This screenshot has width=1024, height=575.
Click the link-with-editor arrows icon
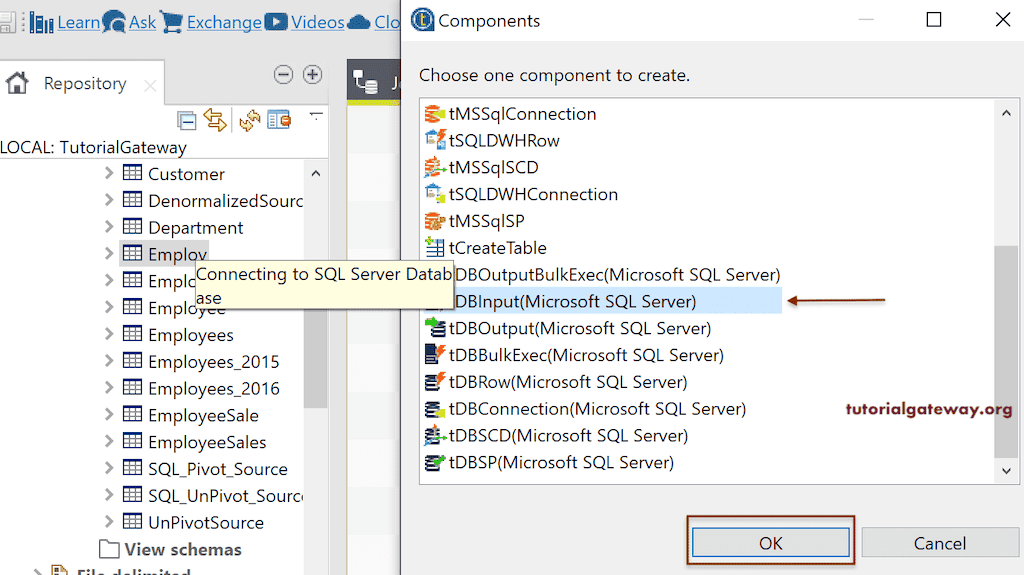click(215, 120)
